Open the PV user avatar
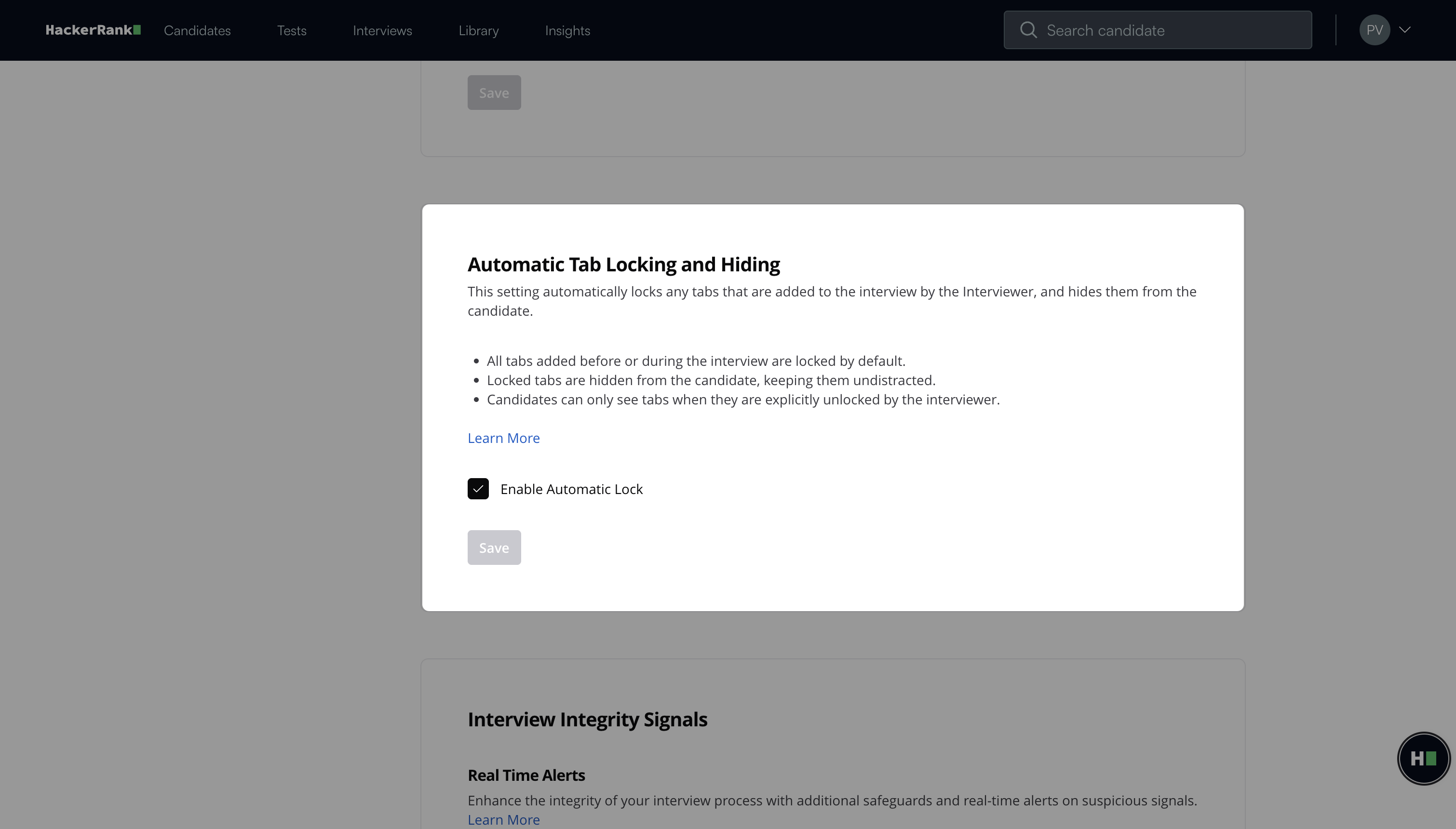This screenshot has height=829, width=1456. [1374, 30]
